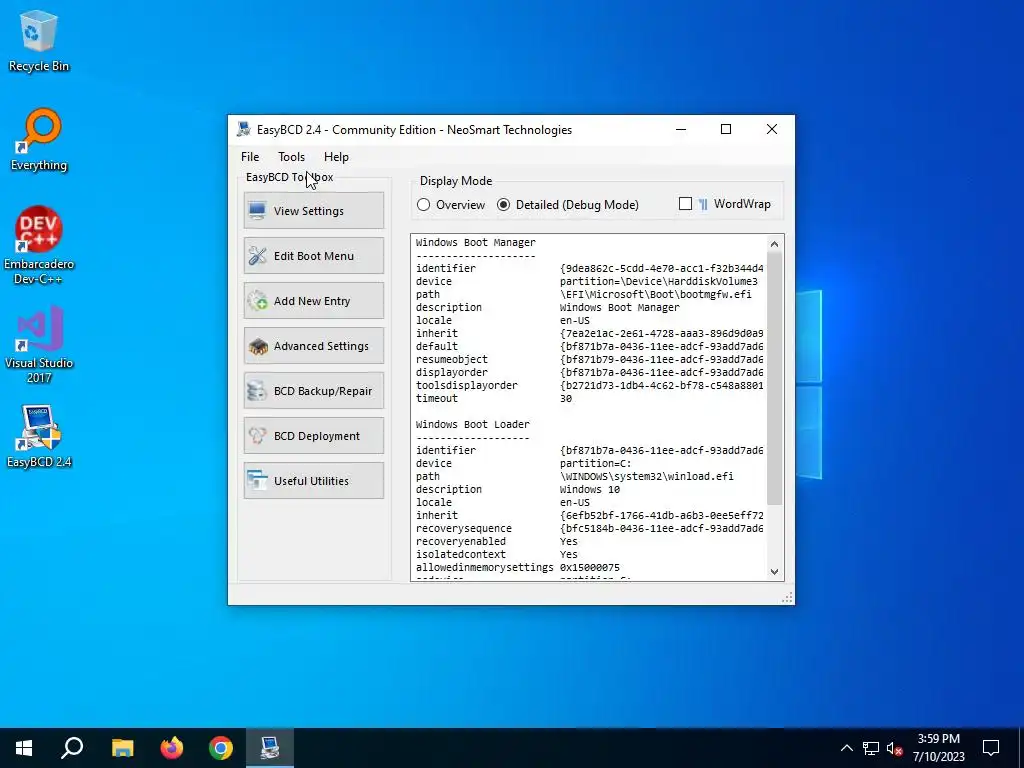Open the Recycle Bin desktop icon
The height and width of the screenshot is (768, 1024).
click(39, 41)
